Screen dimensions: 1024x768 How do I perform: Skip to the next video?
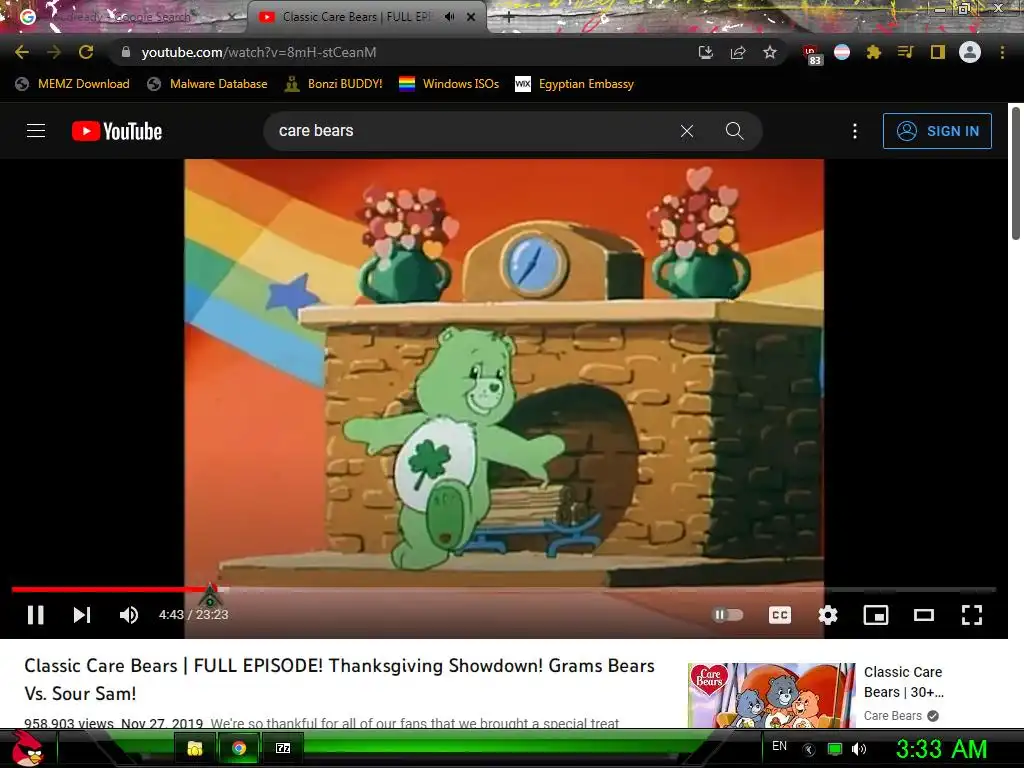(82, 615)
